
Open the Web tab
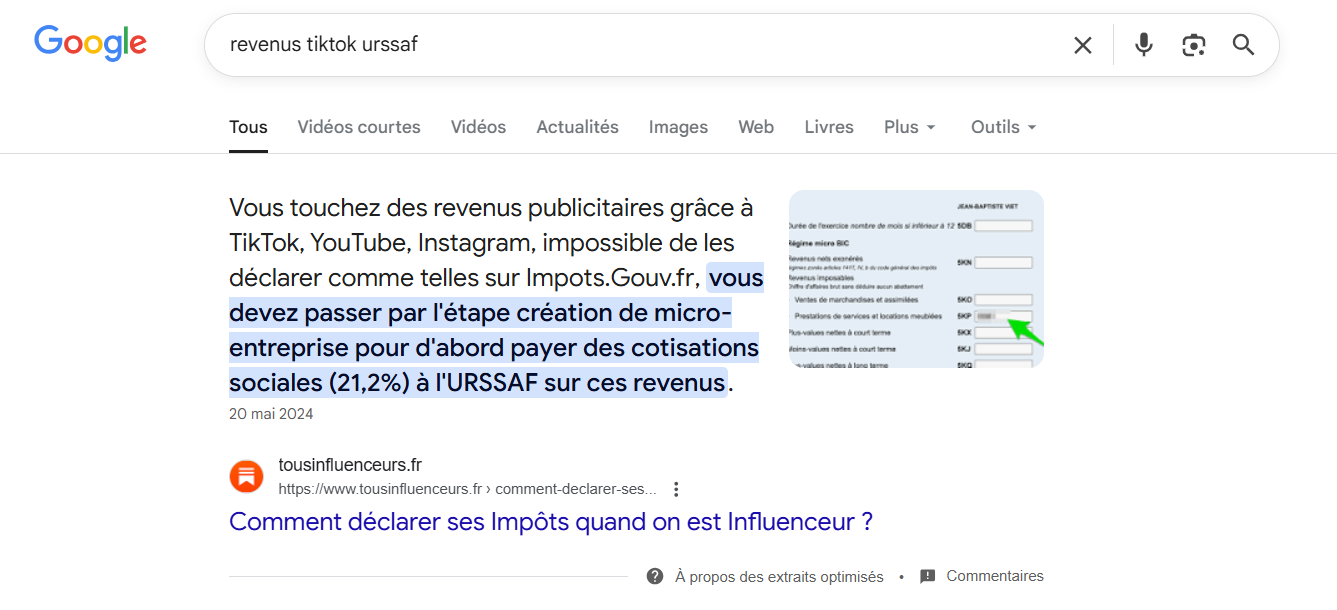756,128
